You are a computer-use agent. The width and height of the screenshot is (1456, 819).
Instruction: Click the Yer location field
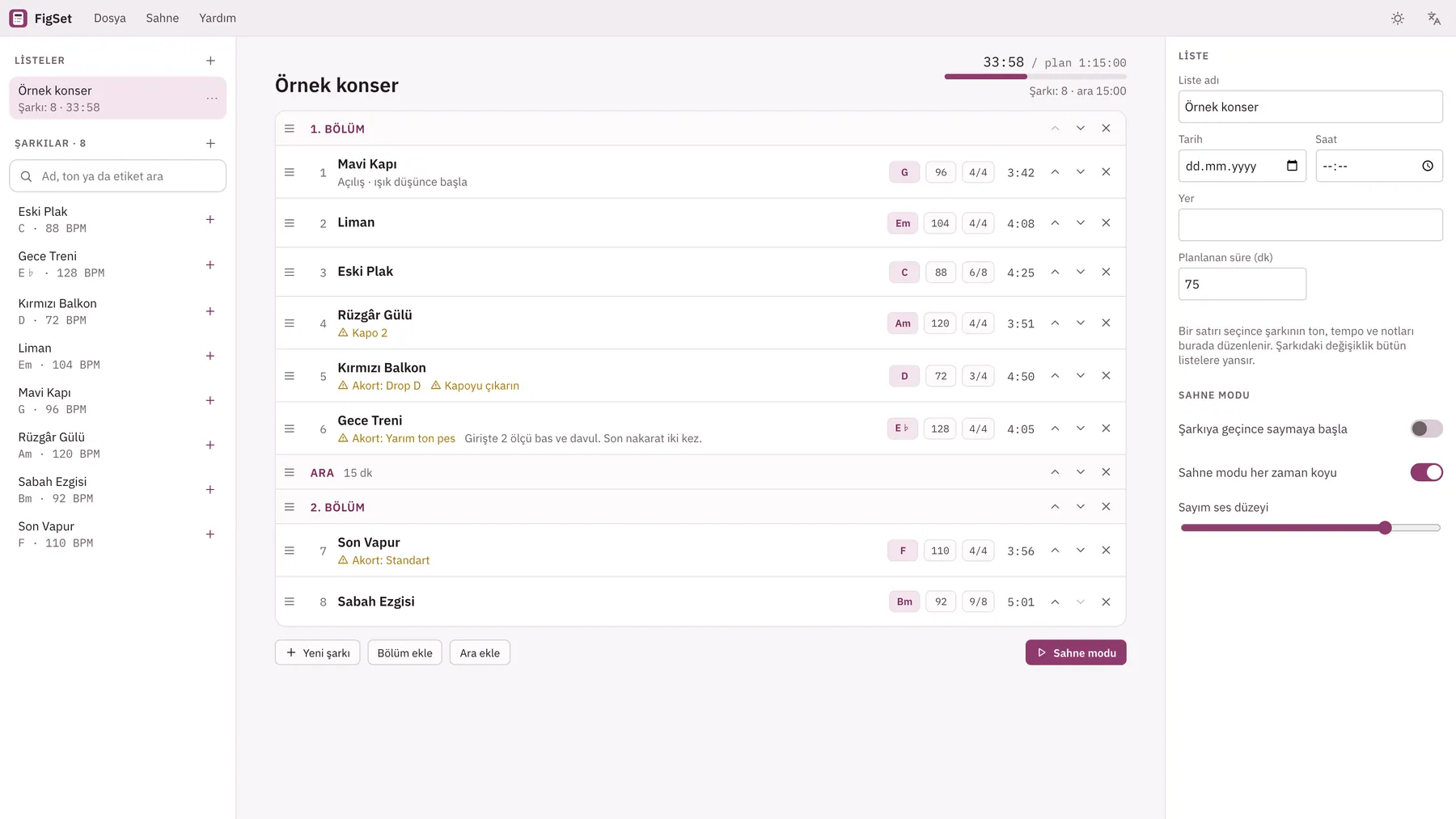click(1310, 225)
